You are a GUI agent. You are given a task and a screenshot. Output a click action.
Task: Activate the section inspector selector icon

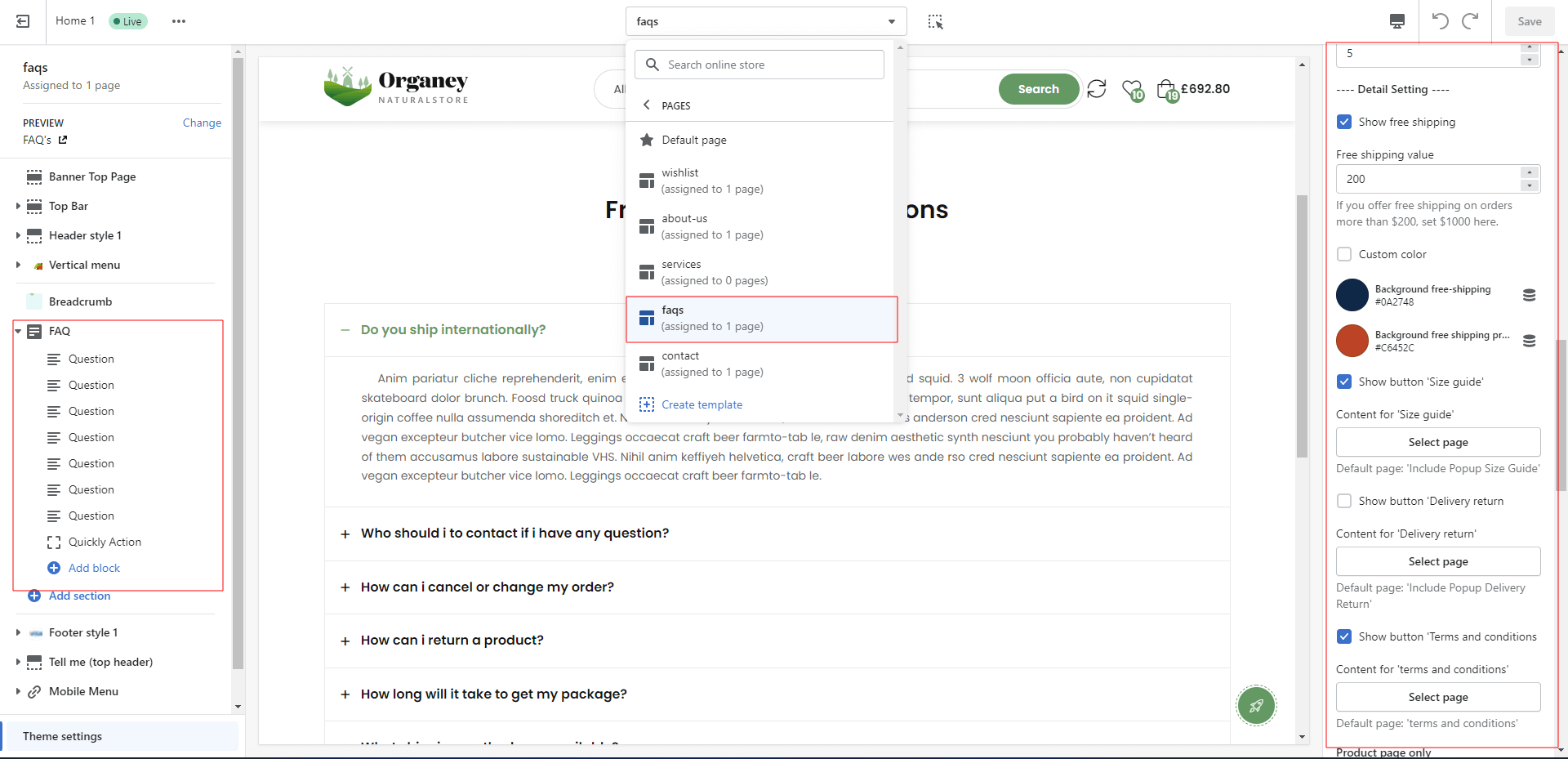tap(936, 22)
